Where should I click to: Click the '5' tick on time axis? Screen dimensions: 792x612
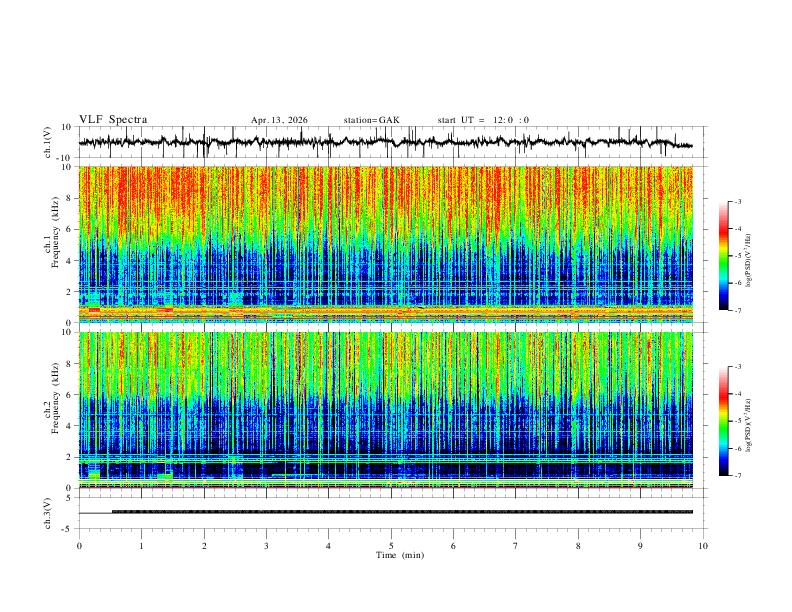(391, 546)
